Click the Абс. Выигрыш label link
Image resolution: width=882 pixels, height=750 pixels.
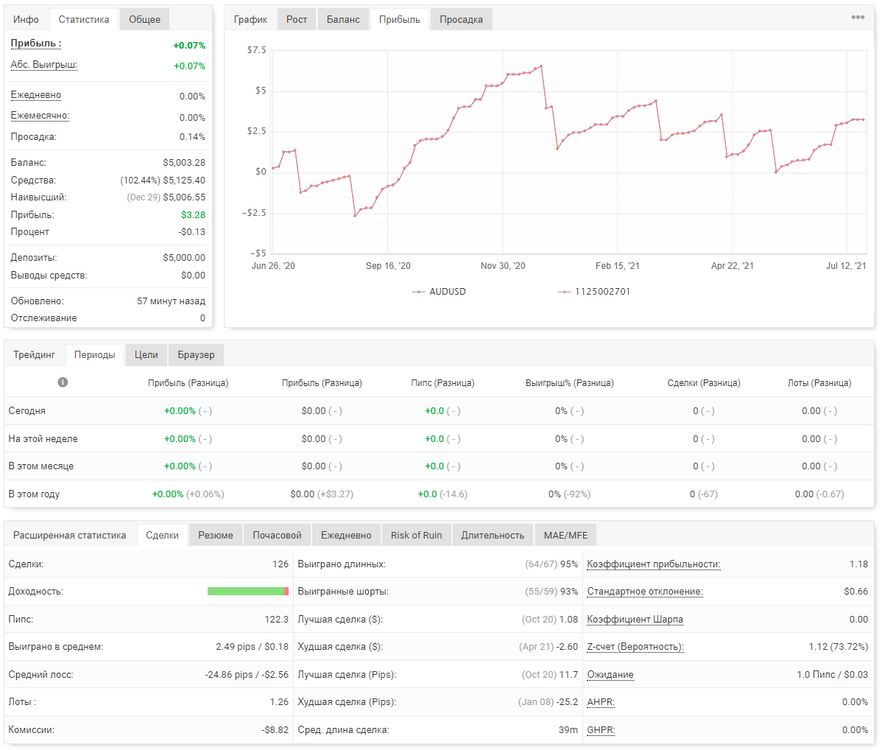pos(44,65)
